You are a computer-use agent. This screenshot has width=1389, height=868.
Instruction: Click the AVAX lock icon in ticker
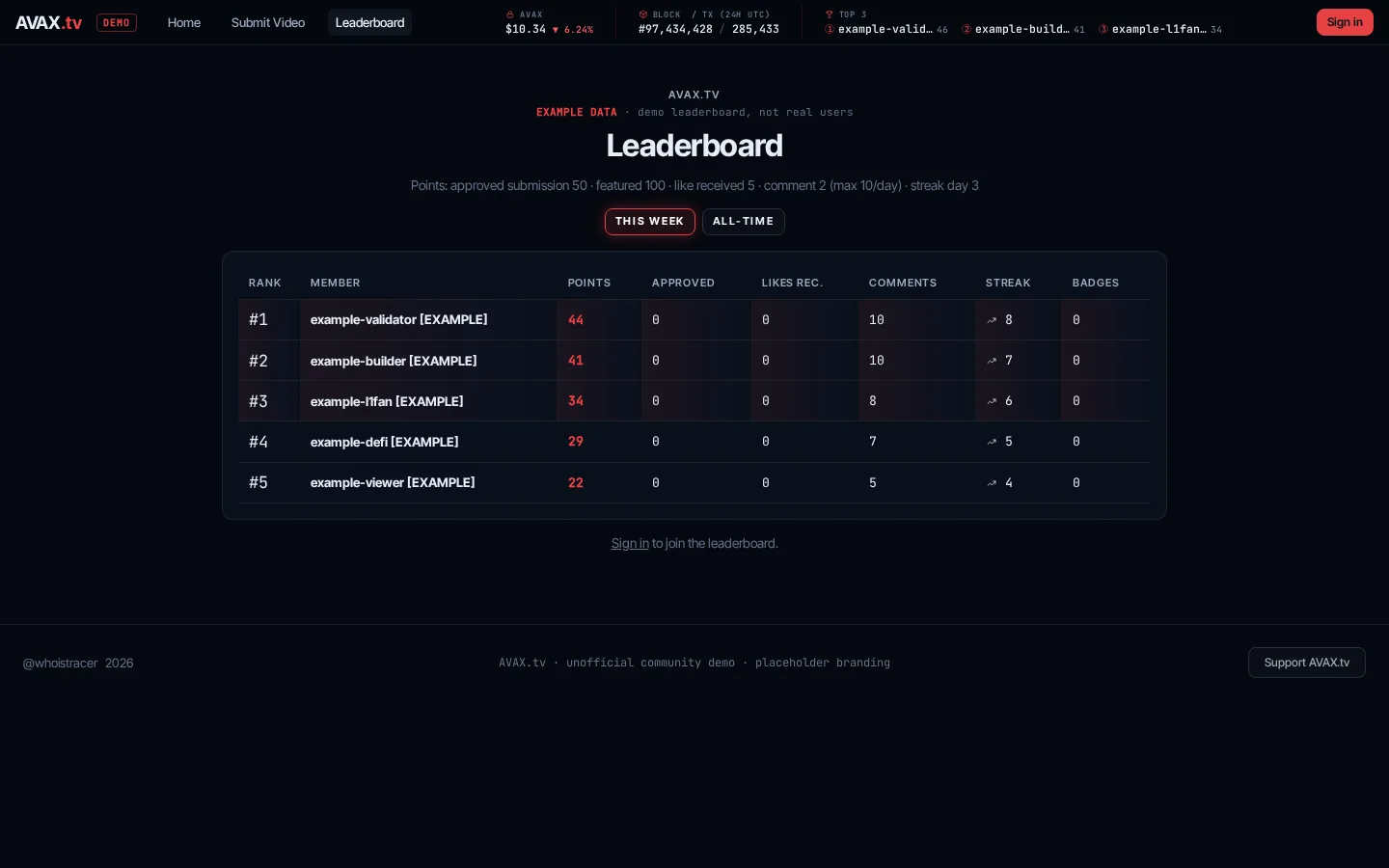coord(510,14)
